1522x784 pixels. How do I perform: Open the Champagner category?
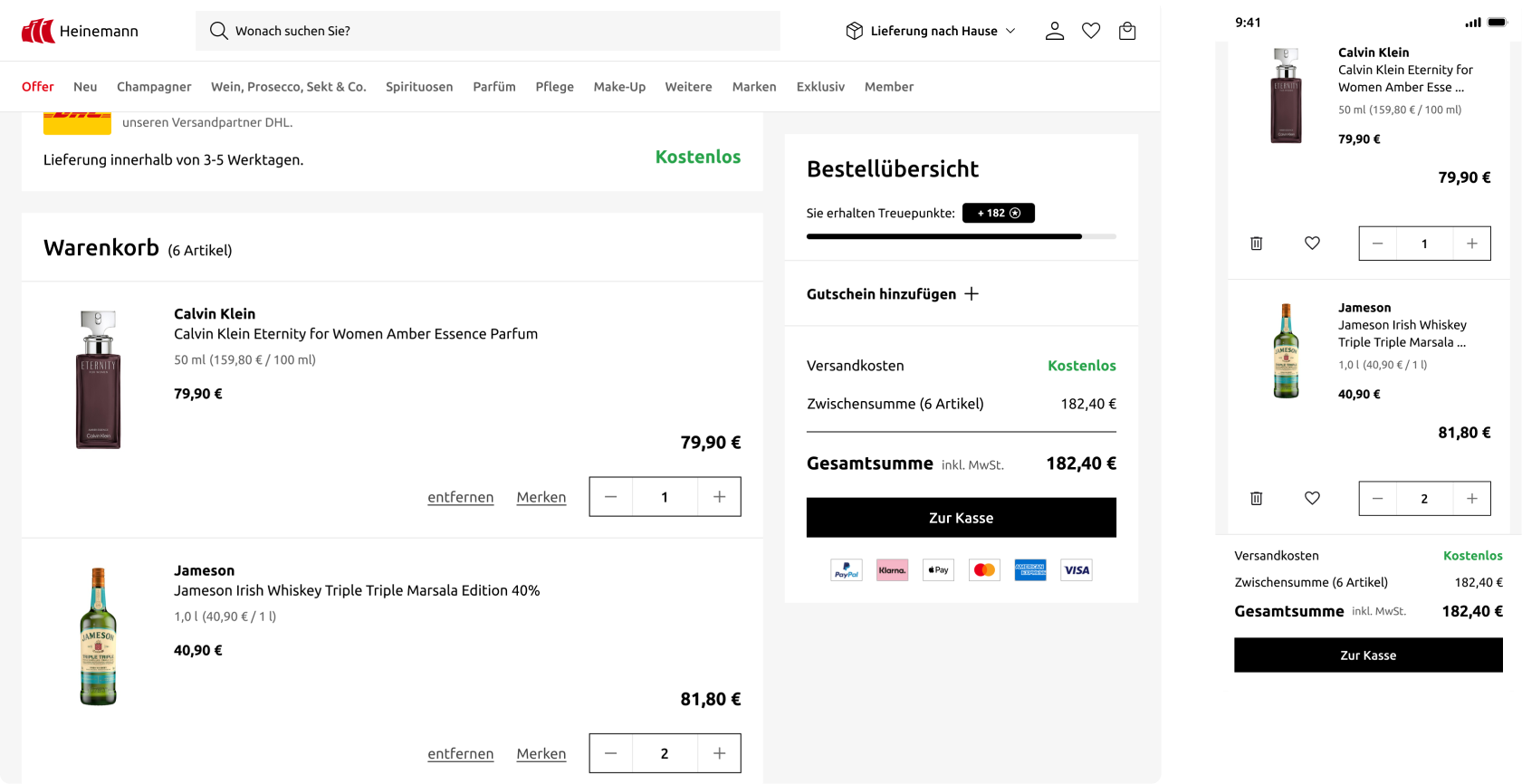154,87
